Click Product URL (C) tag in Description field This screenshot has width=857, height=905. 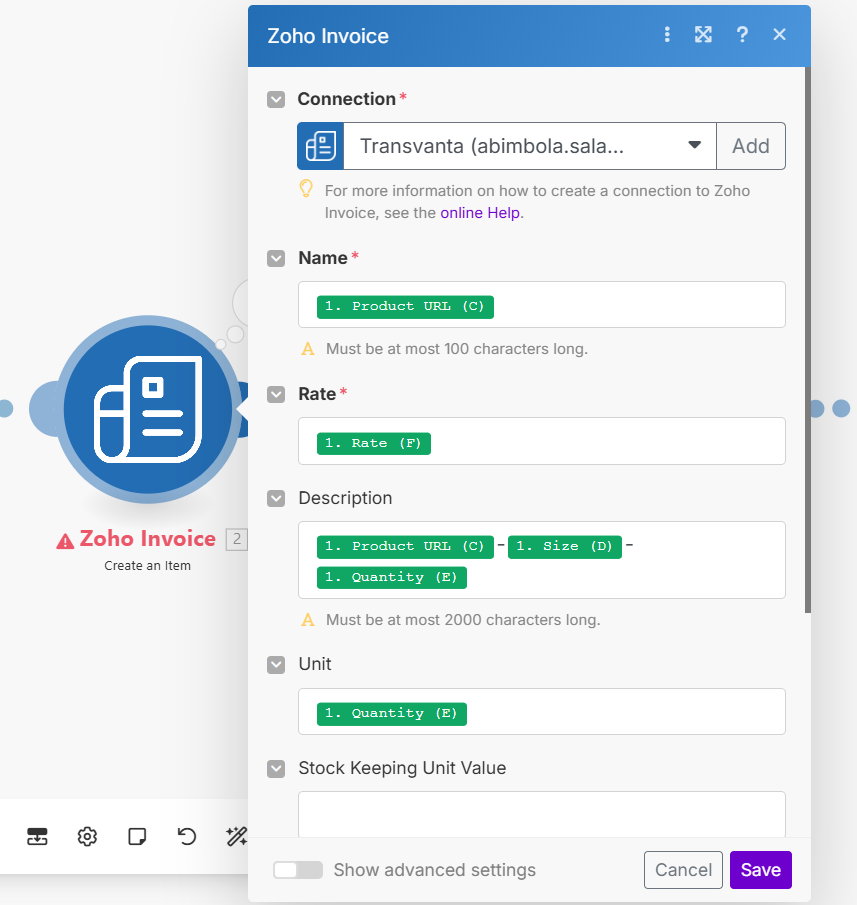[405, 547]
